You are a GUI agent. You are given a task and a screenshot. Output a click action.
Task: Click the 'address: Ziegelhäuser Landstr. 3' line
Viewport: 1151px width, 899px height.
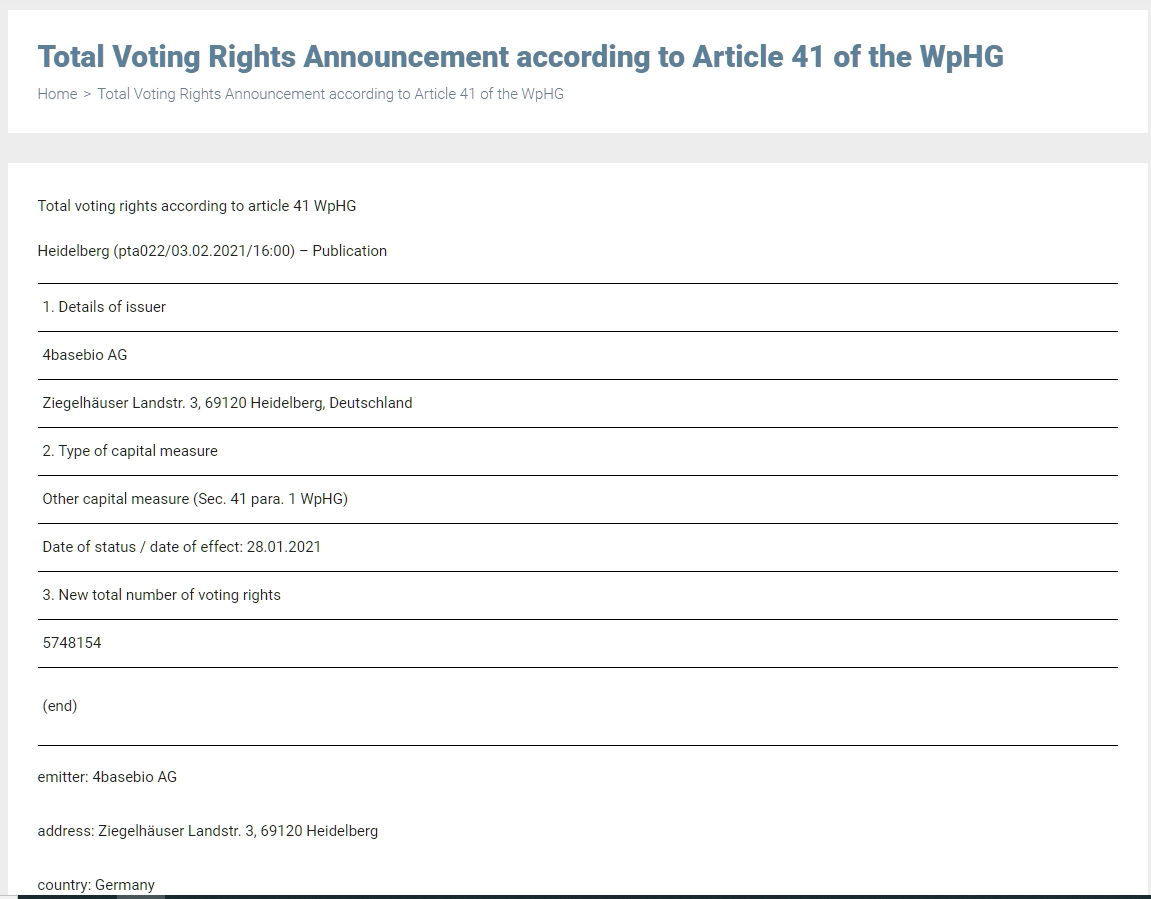point(208,831)
